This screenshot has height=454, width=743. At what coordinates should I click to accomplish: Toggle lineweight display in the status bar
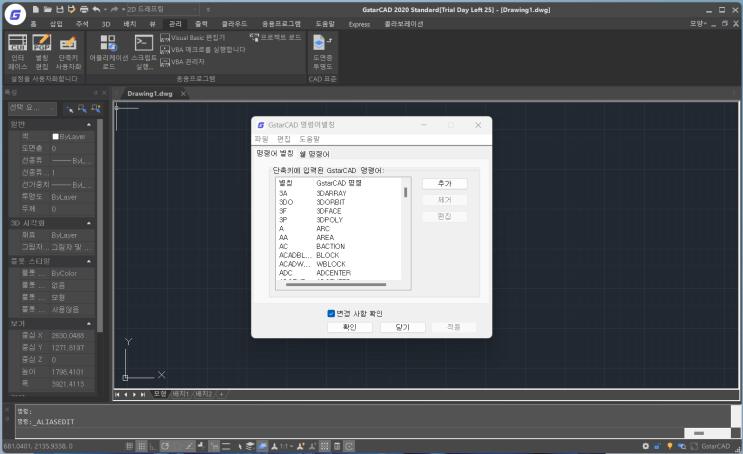[x=226, y=446]
